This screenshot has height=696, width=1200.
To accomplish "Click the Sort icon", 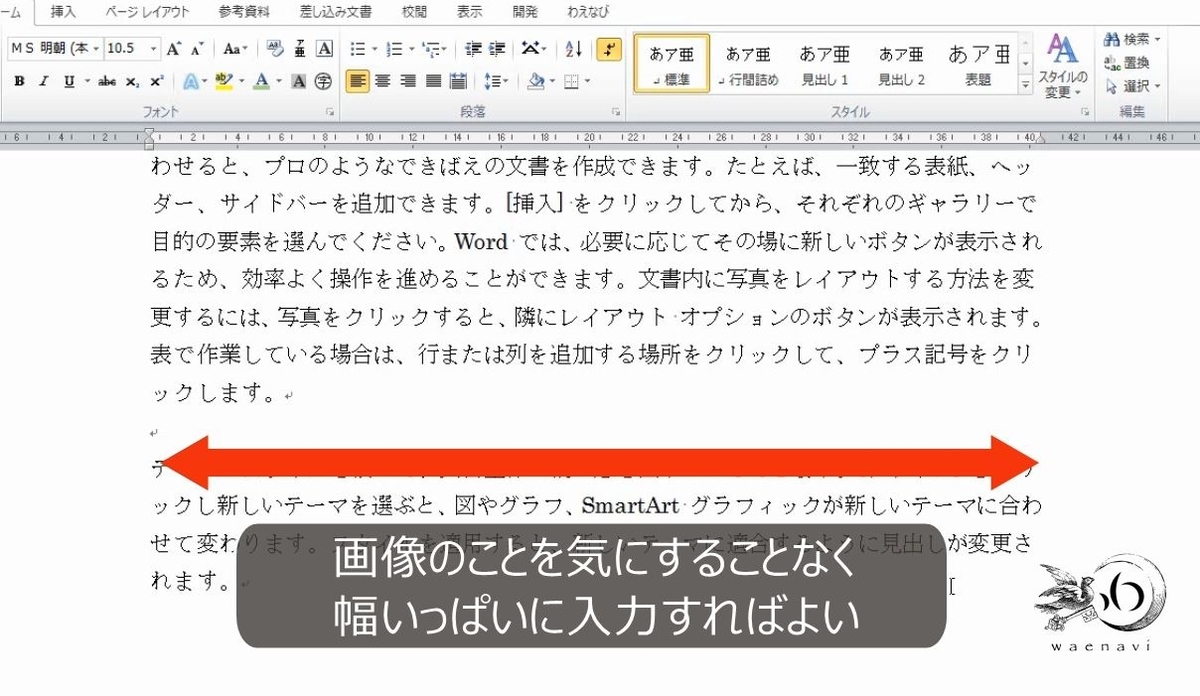I will (x=573, y=48).
